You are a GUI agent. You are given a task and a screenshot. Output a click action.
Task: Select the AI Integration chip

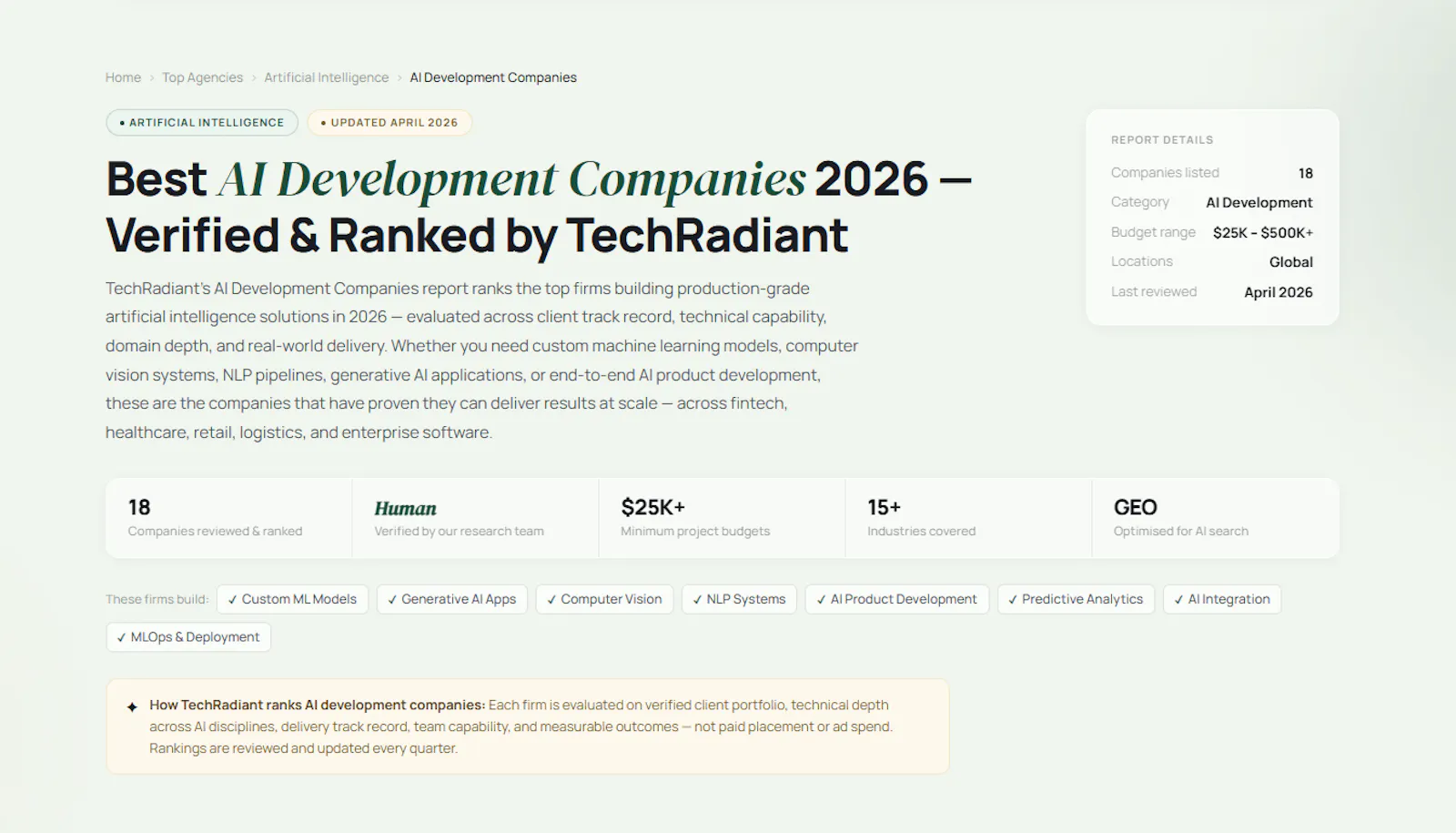(x=1222, y=599)
